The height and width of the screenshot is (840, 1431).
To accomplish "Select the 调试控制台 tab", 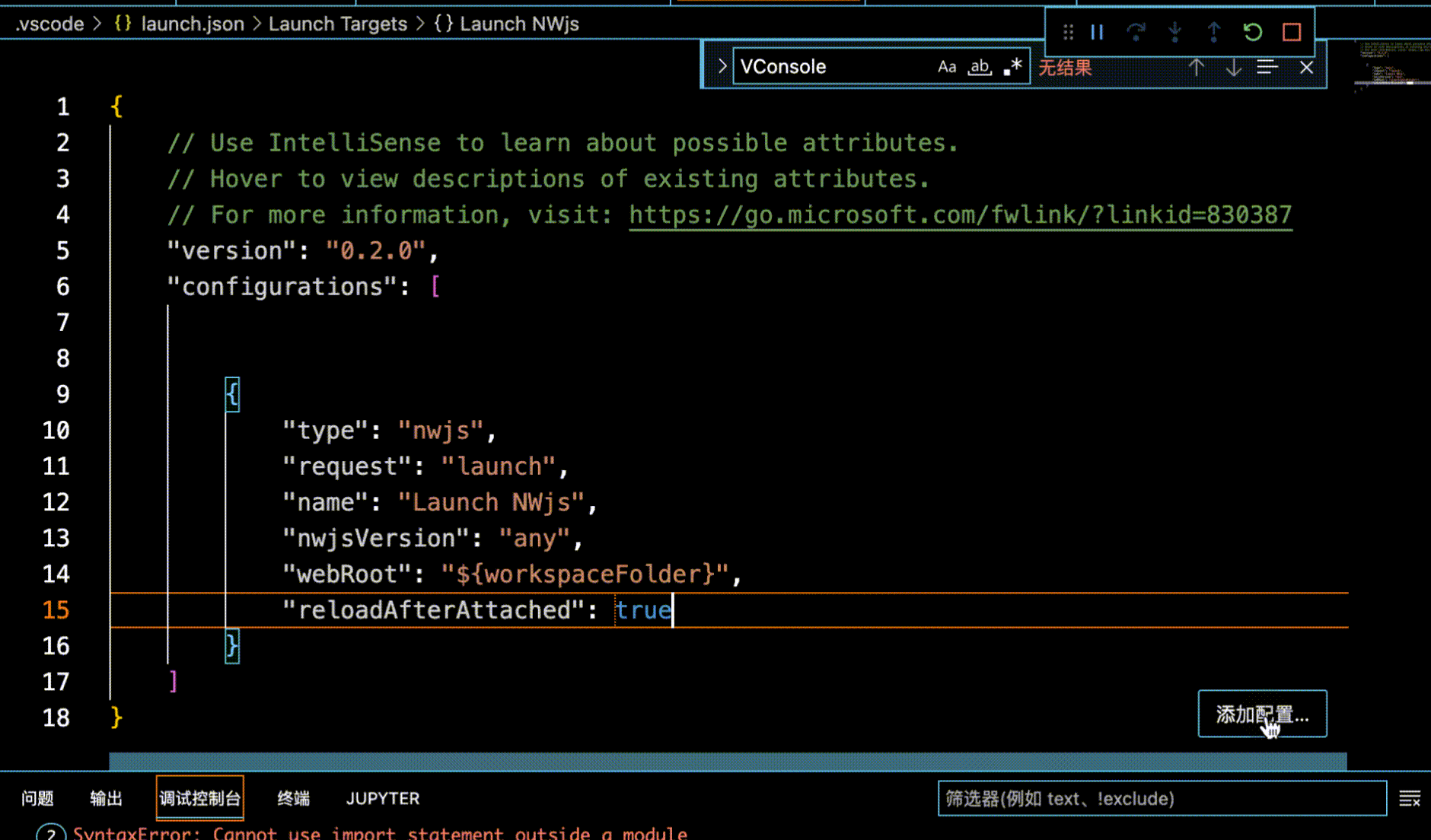I will click(x=200, y=798).
